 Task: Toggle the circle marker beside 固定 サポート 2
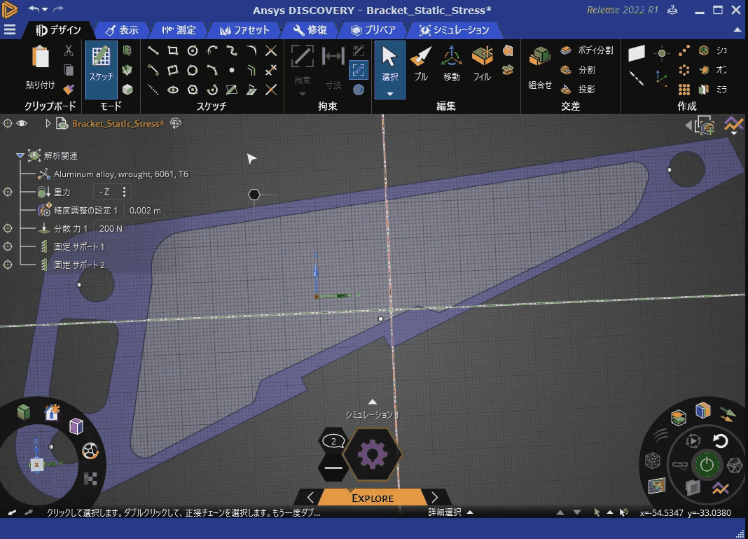tap(8, 265)
